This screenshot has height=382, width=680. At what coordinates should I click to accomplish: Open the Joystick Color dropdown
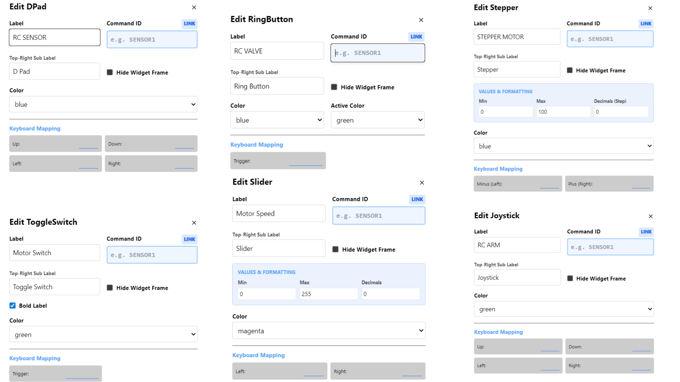[564, 309]
